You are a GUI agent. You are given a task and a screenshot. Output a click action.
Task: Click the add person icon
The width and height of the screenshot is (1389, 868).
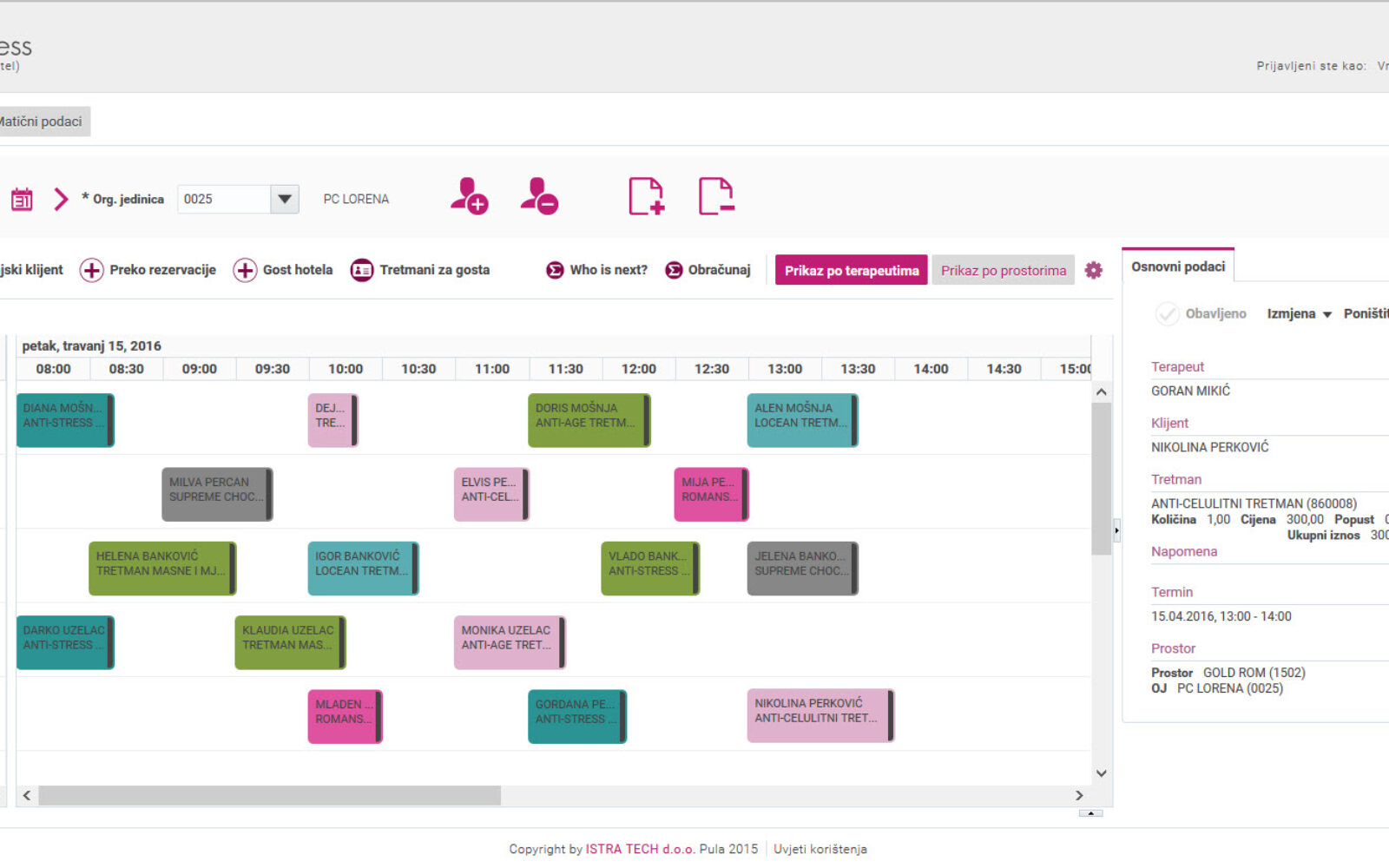point(469,196)
